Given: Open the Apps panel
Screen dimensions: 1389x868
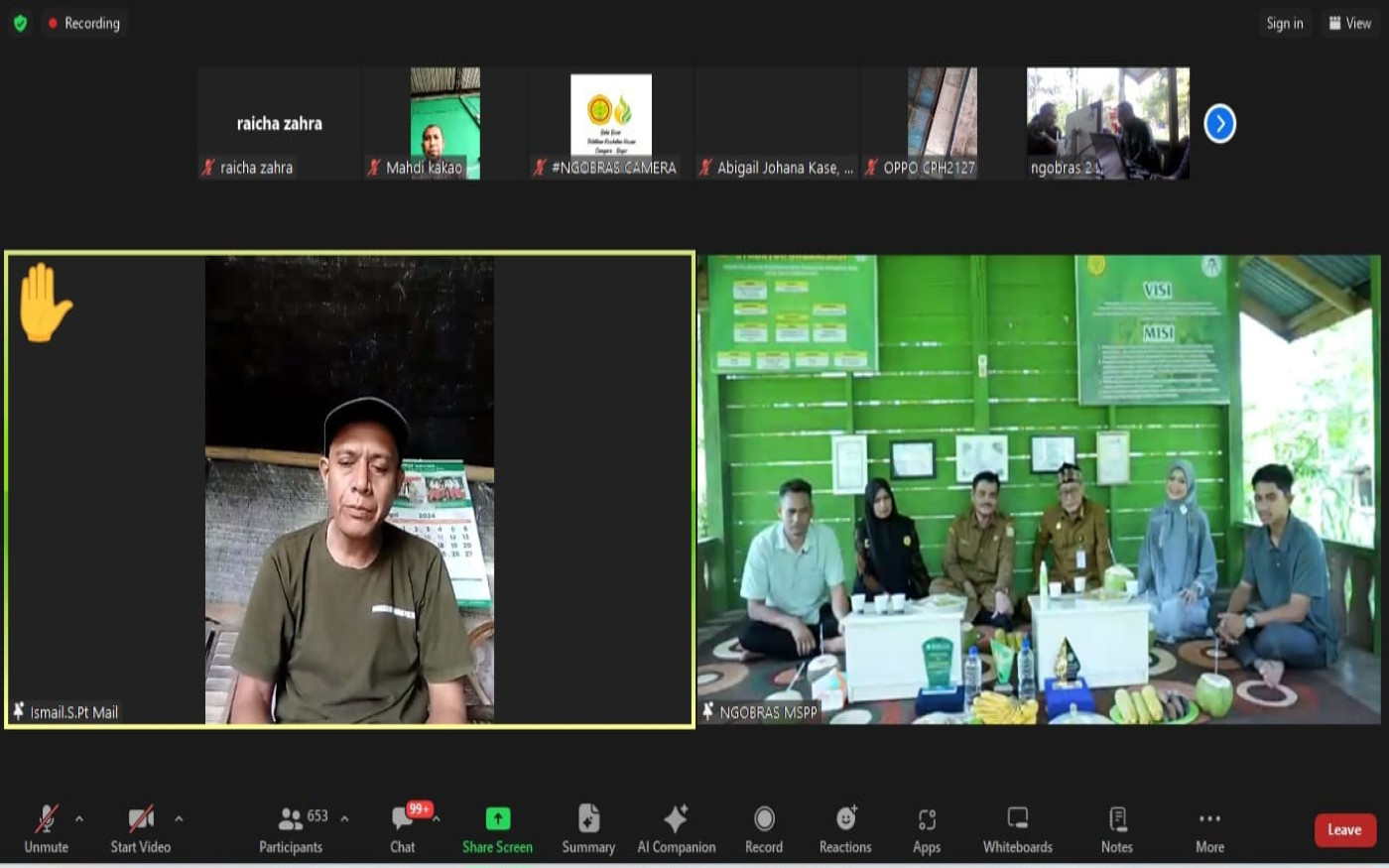Looking at the screenshot, I should [x=927, y=829].
